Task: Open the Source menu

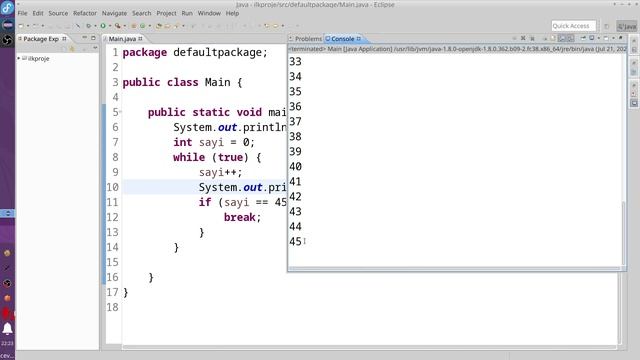Action: click(x=58, y=13)
